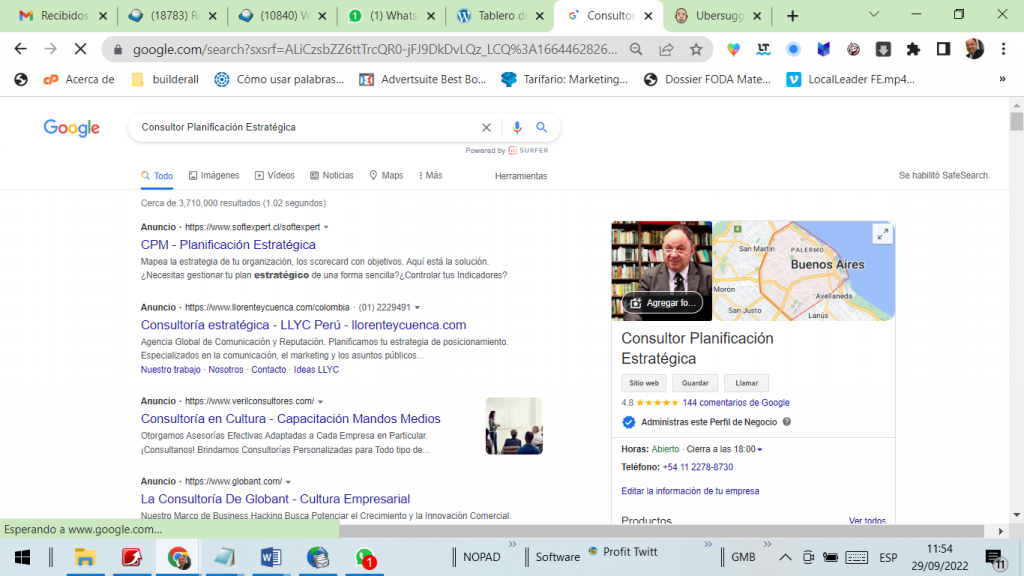Go back to the previous page

(21, 49)
